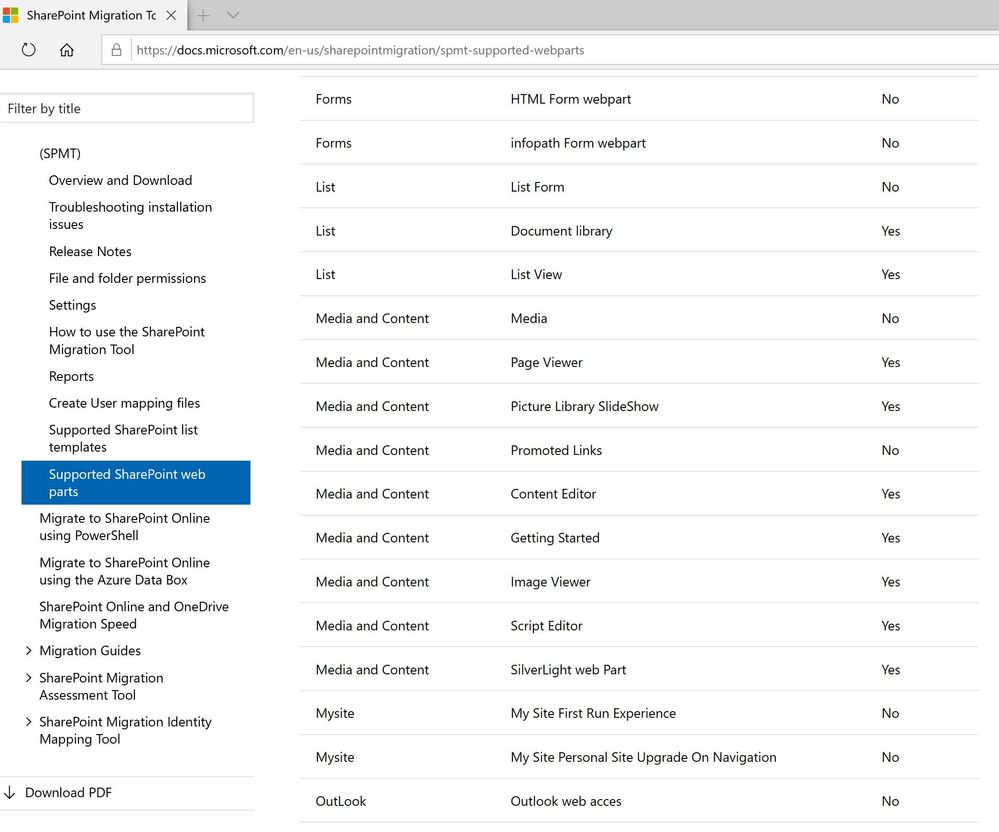Expand SharePoint Migration Identity Mapping Tool chevron
The width and height of the screenshot is (999, 832).
(x=28, y=721)
